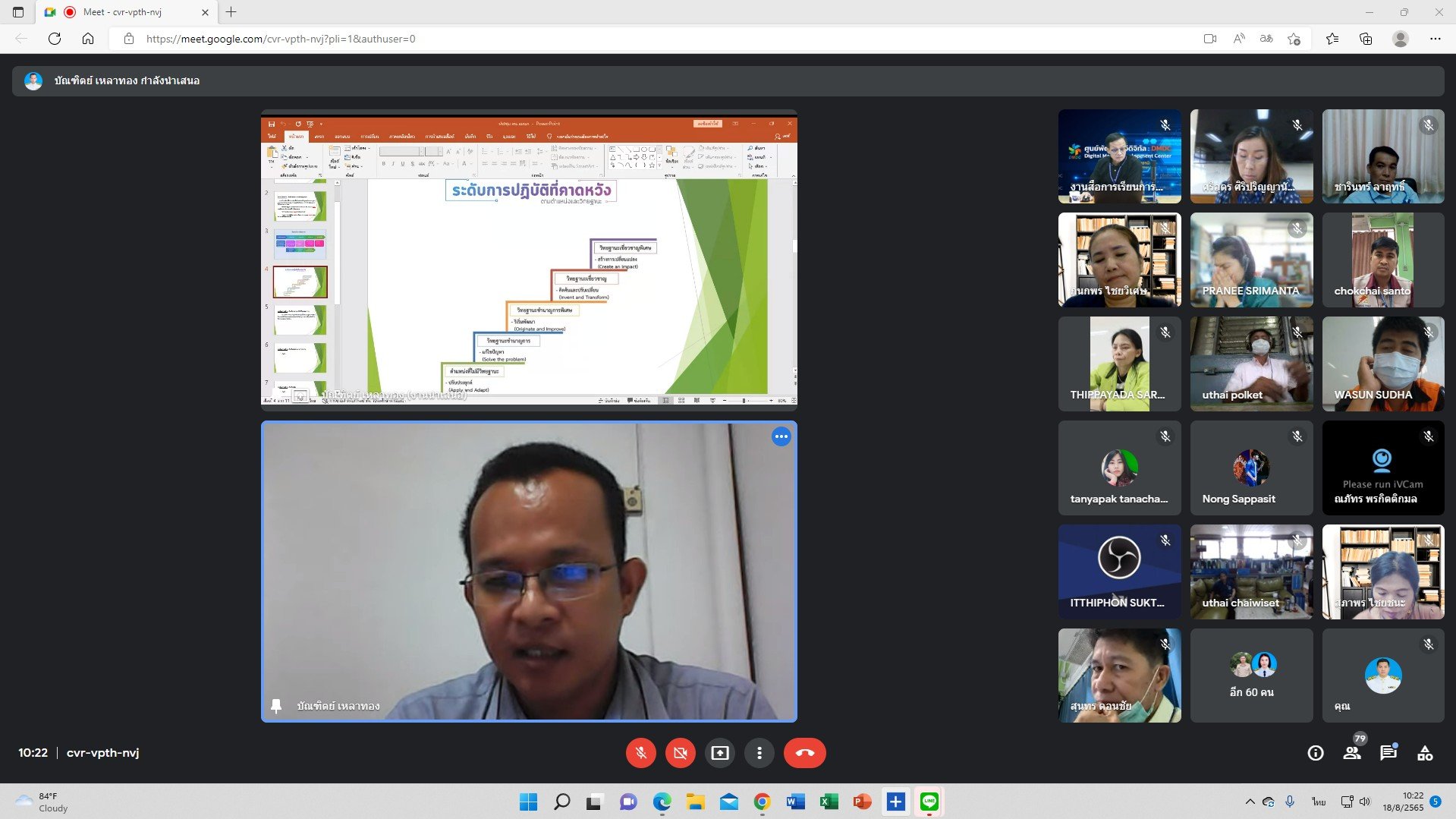The height and width of the screenshot is (819, 1456).
Task: Open options on the pinned speaker tile
Action: [781, 436]
